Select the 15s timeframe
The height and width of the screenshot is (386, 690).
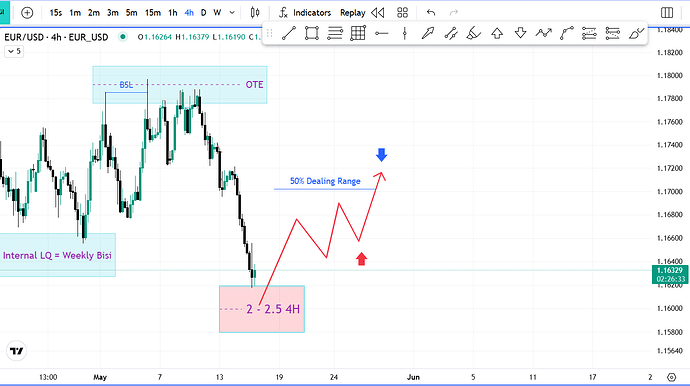tap(55, 13)
